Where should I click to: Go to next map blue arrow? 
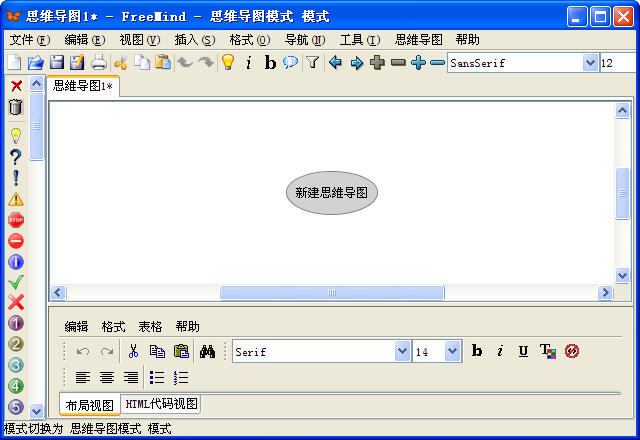tap(356, 62)
